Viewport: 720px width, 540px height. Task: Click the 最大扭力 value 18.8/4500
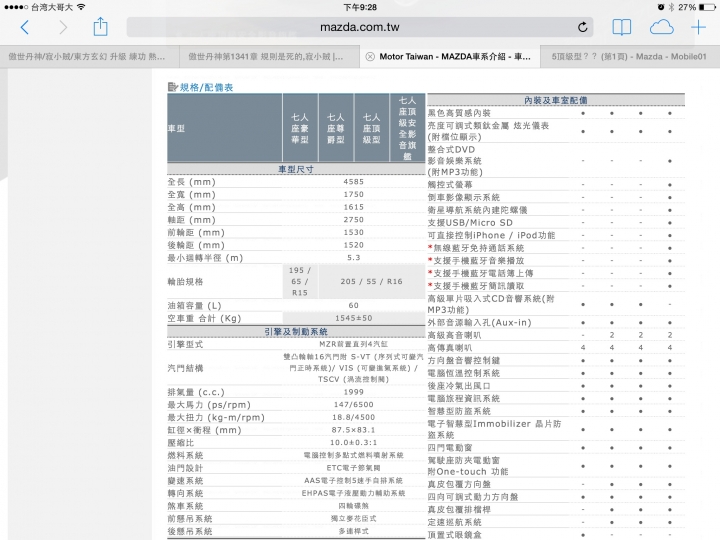pyautogui.click(x=354, y=417)
